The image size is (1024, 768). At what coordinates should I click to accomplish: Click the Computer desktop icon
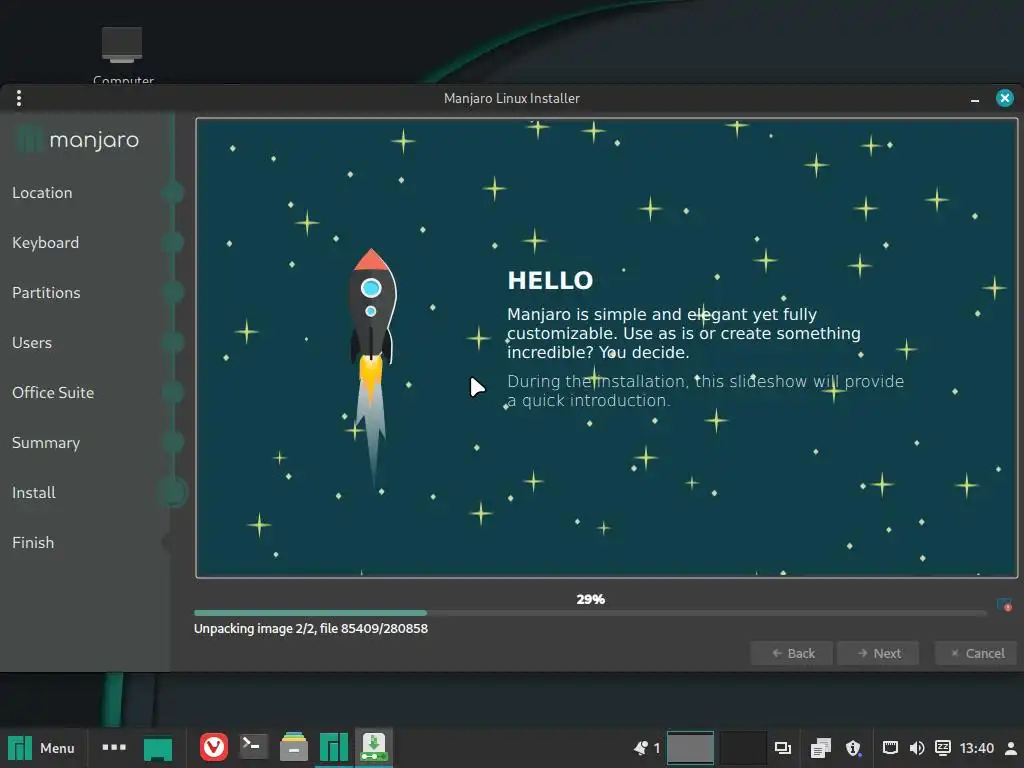(122, 55)
